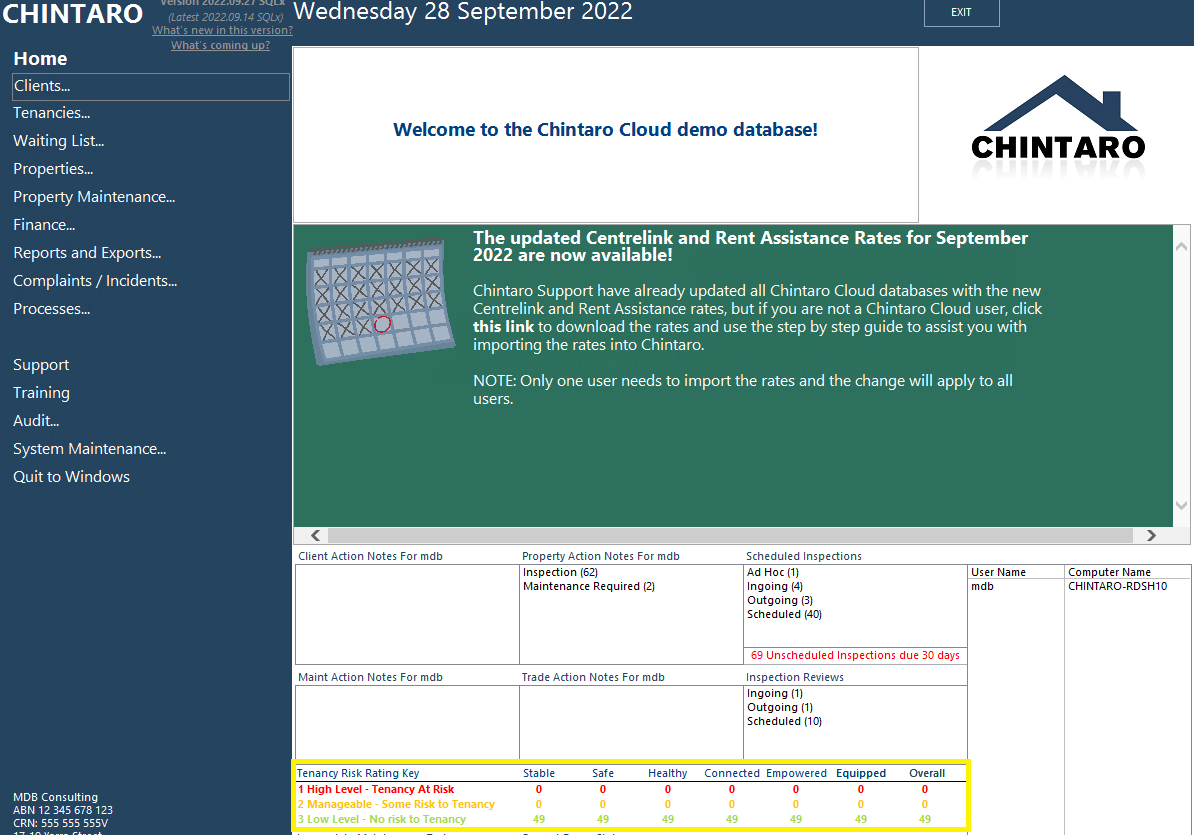This screenshot has width=1199, height=835.
Task: Click the horizontal scrollbar right arrow
Action: [1151, 536]
